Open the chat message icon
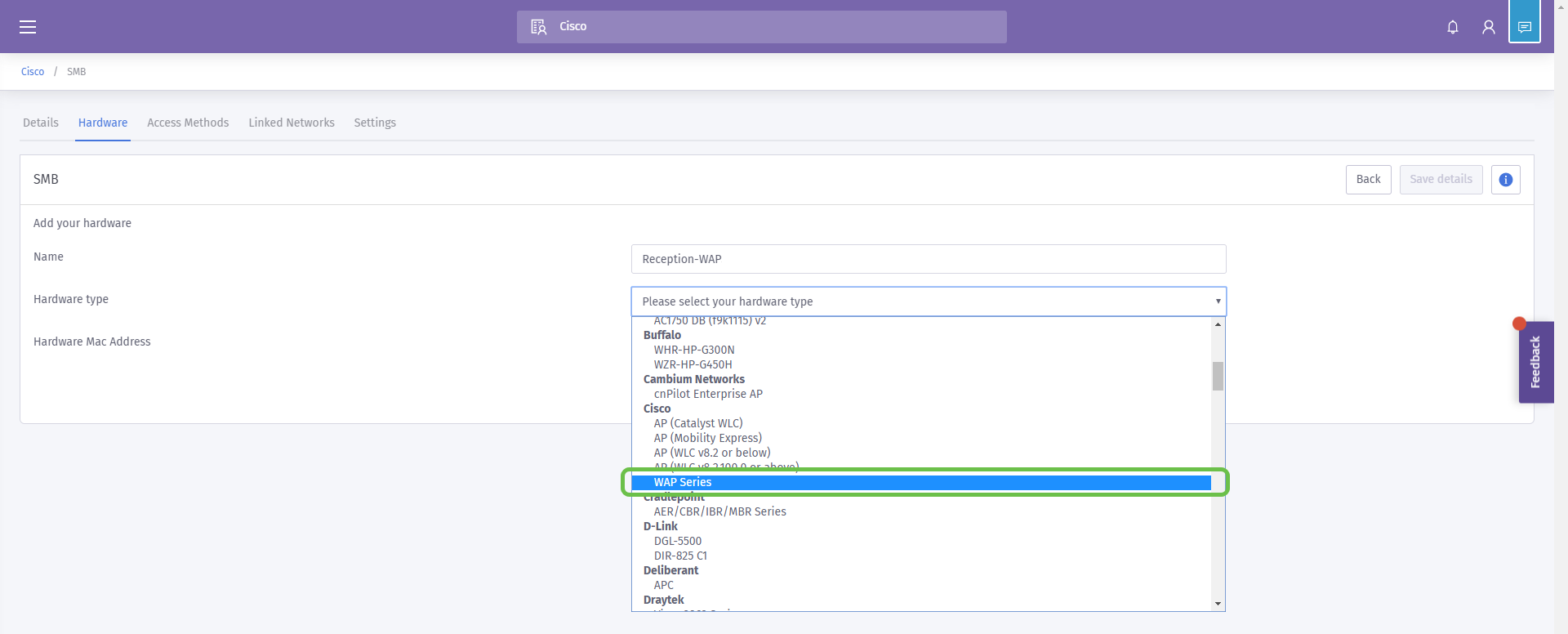 1524,27
